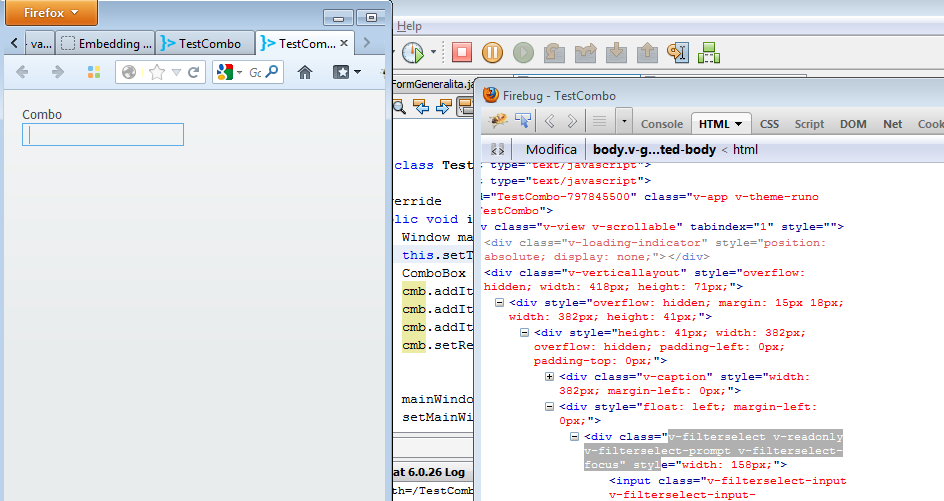Screen dimensions: 944x501
Task: Select the Embedding browser tab
Action: 105,43
